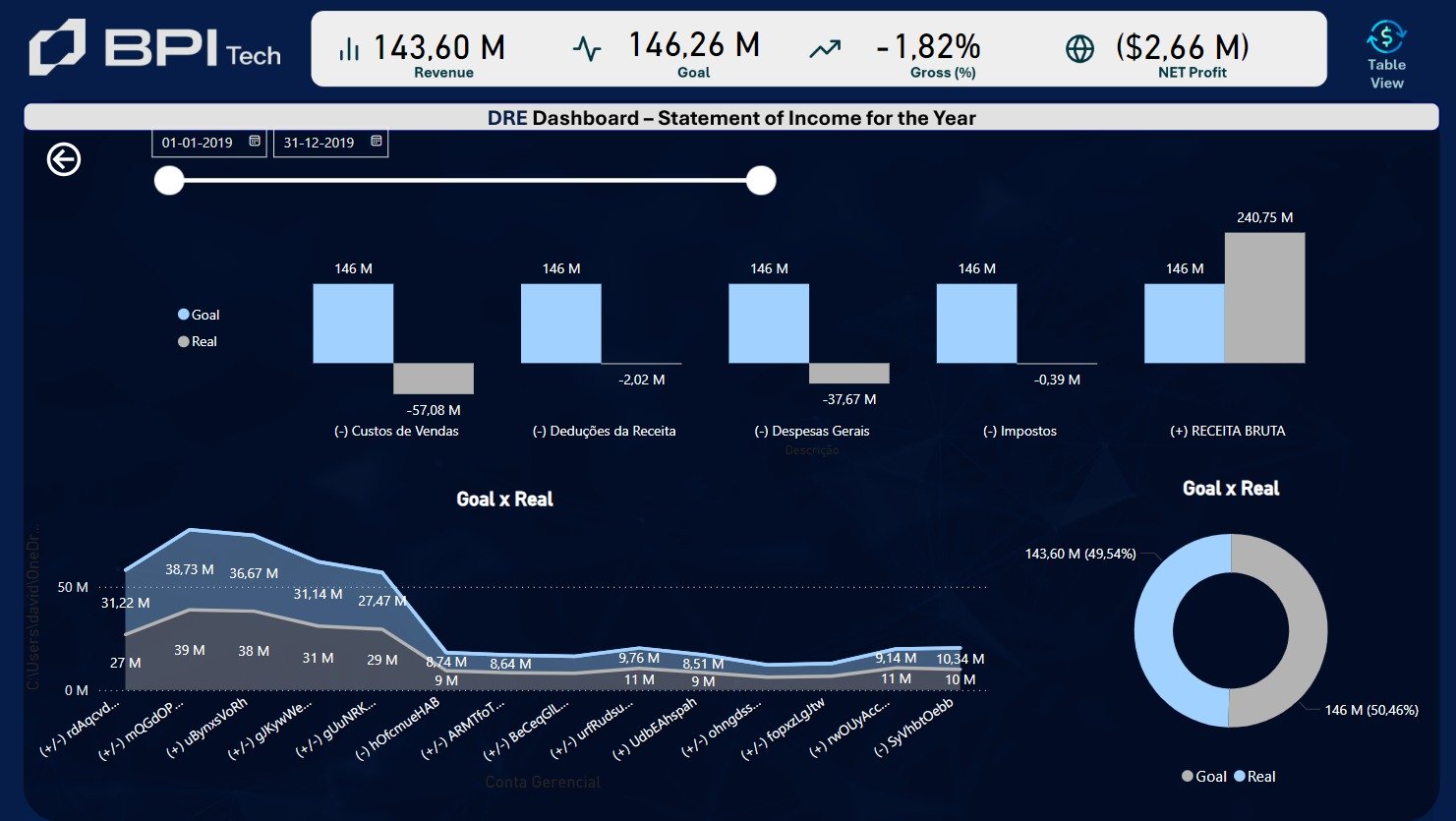The height and width of the screenshot is (821, 1456).
Task: Edit the 31-12-2019 end date field
Action: click(319, 143)
